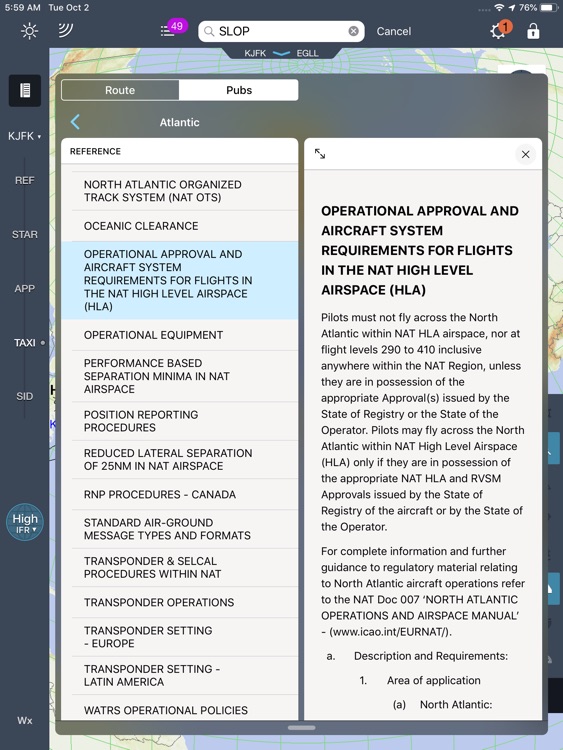Open Reduced Lateral Separation of 25NM entry
This screenshot has width=563, height=750.
pos(180,459)
